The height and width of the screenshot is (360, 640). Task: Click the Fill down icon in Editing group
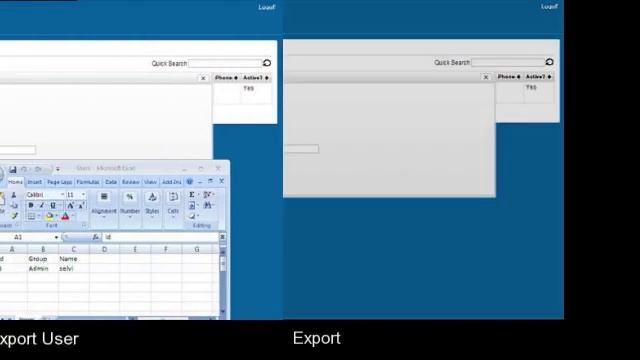point(191,205)
